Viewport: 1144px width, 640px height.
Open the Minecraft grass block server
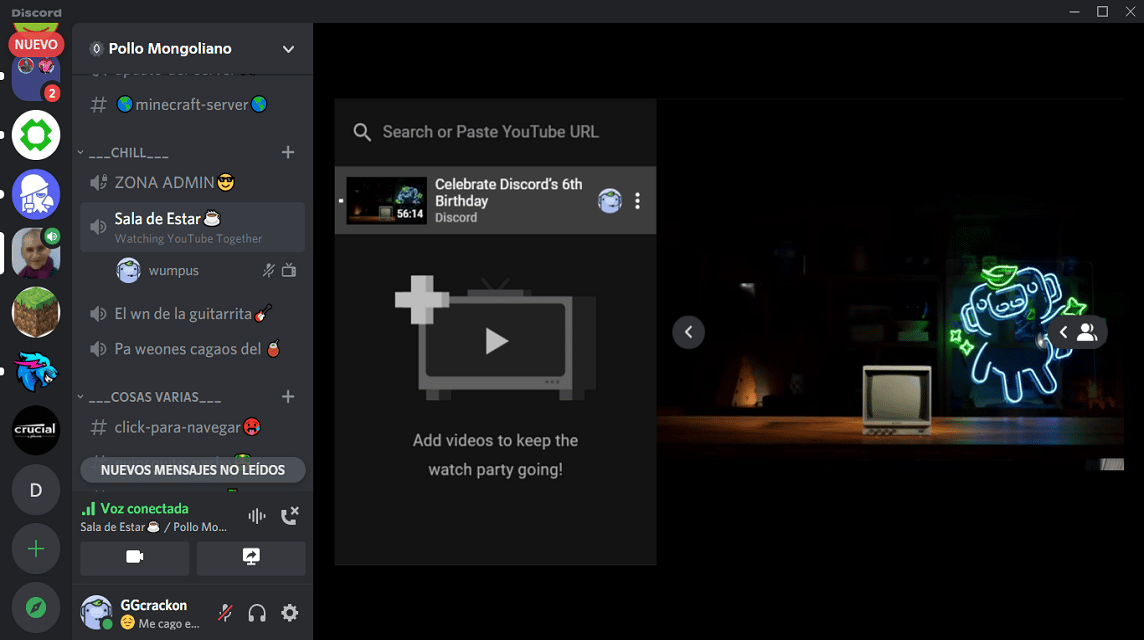36,312
